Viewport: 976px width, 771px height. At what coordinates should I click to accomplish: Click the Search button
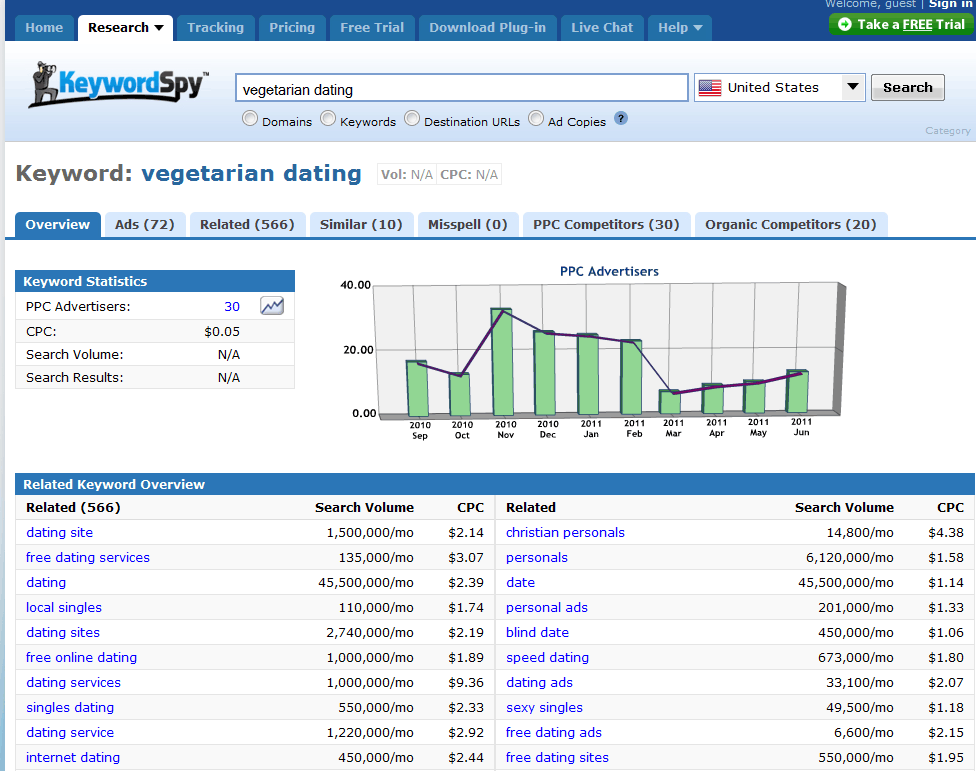[908, 87]
